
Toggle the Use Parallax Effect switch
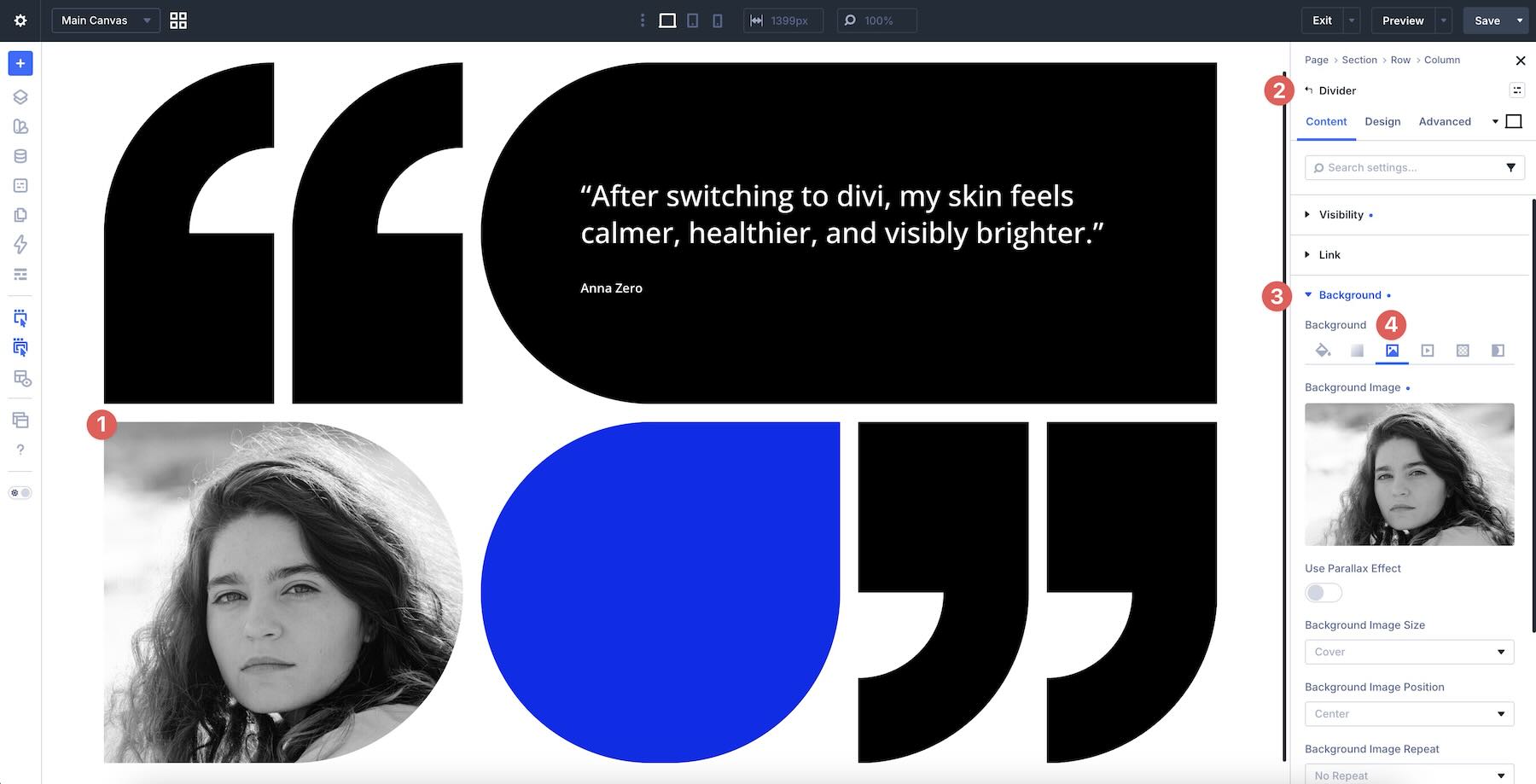pyautogui.click(x=1324, y=593)
